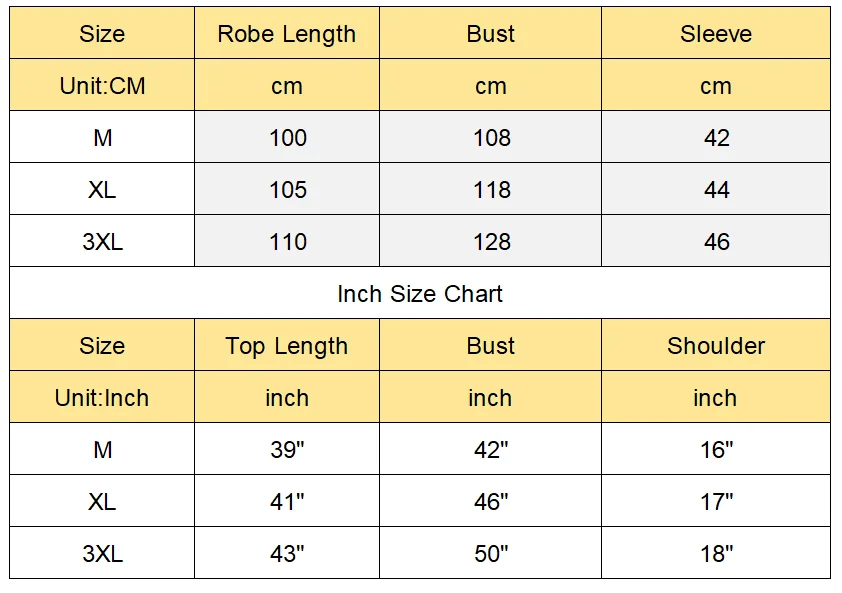The image size is (842, 593).
Task: Click the 39" top length value
Action: click(x=287, y=449)
